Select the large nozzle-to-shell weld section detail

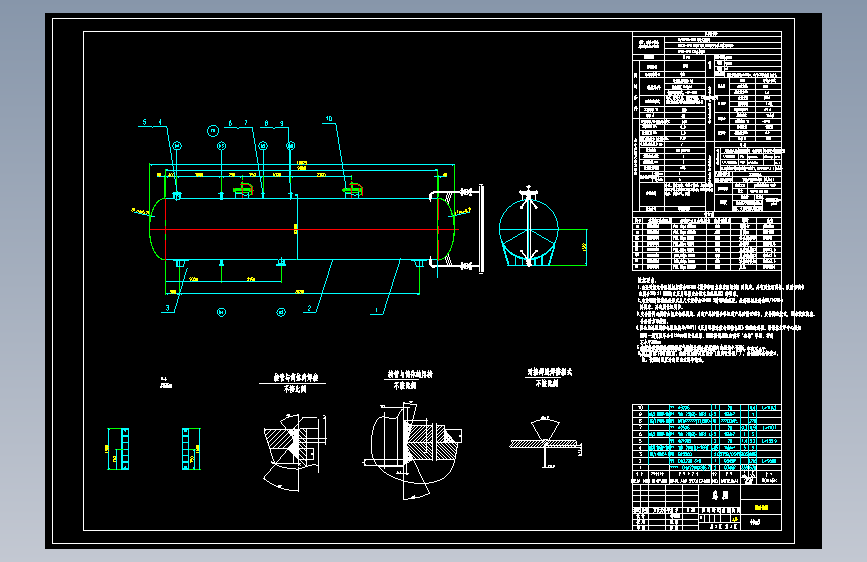[412, 451]
